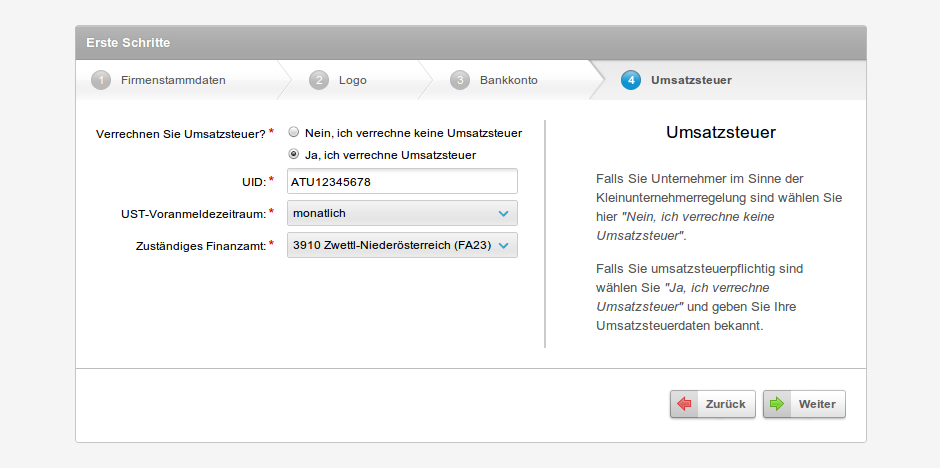Click the step 2 number circle
This screenshot has width=940, height=468.
coord(319,80)
